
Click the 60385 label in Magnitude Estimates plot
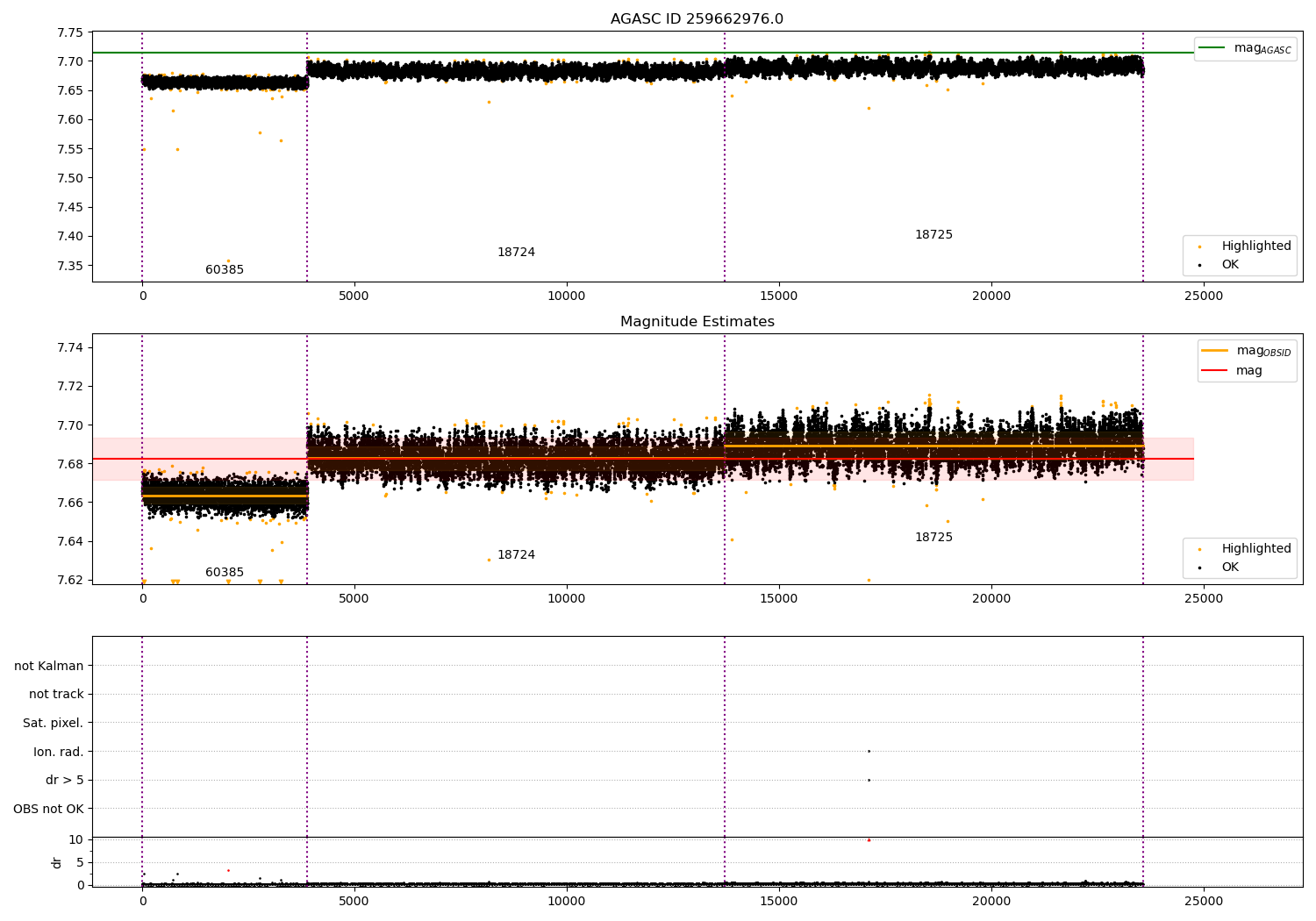coord(225,573)
